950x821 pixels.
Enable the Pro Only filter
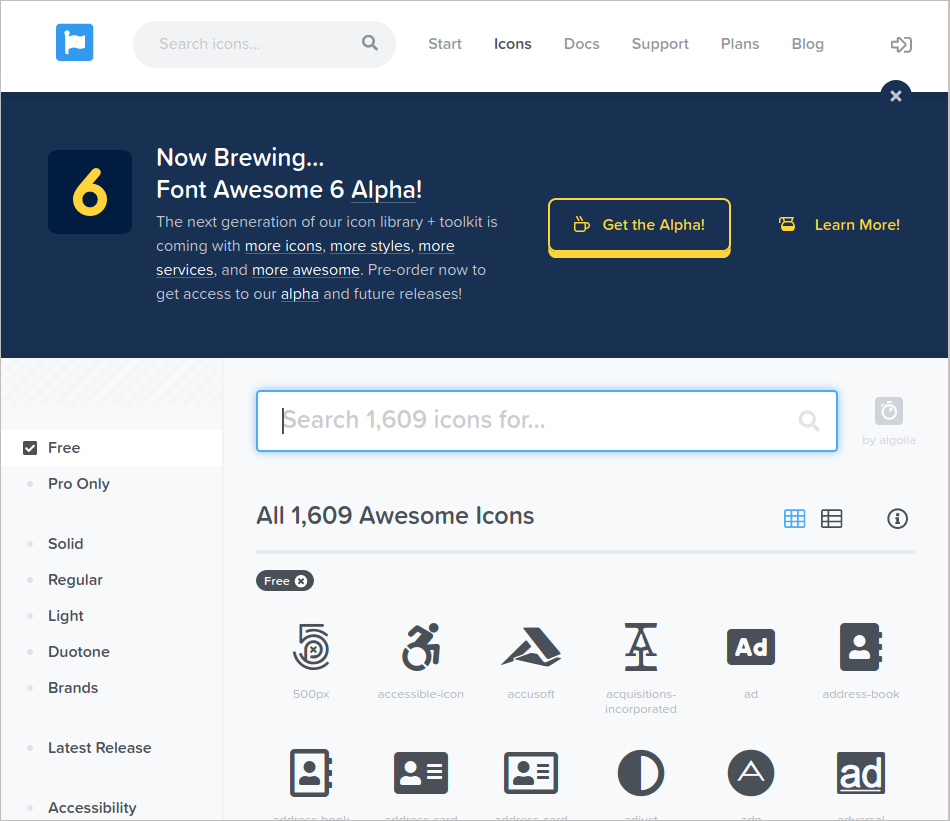pyautogui.click(x=78, y=484)
